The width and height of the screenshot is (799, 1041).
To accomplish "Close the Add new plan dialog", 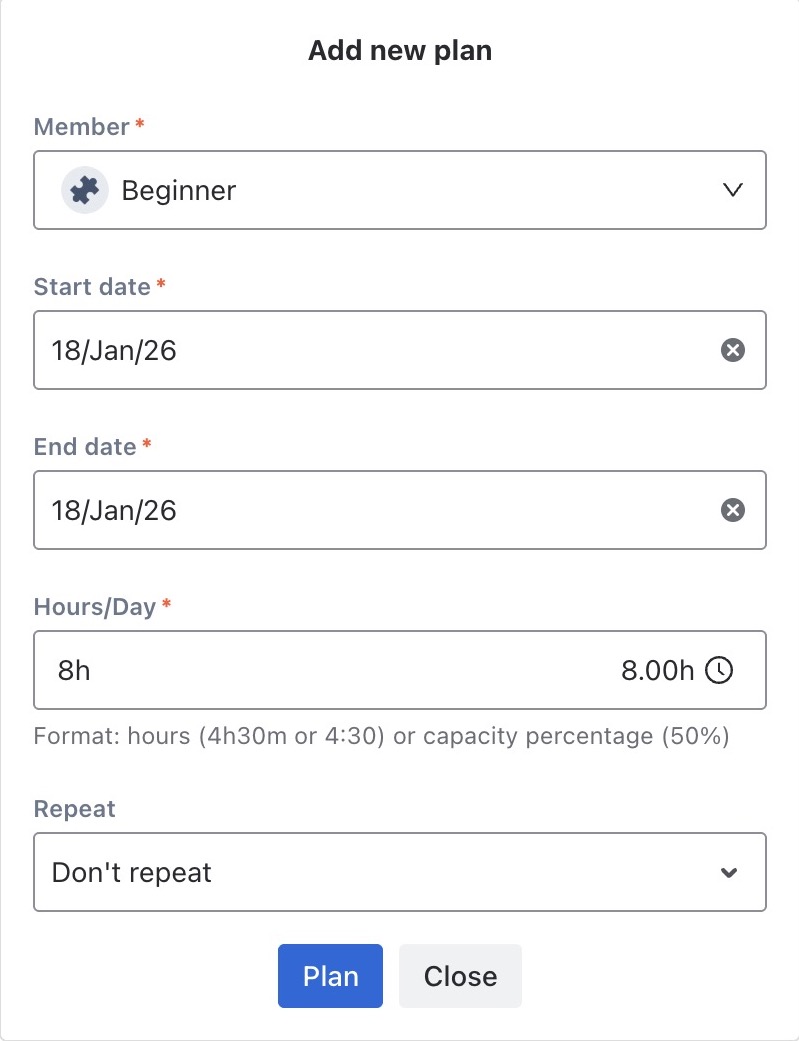I will (460, 976).
